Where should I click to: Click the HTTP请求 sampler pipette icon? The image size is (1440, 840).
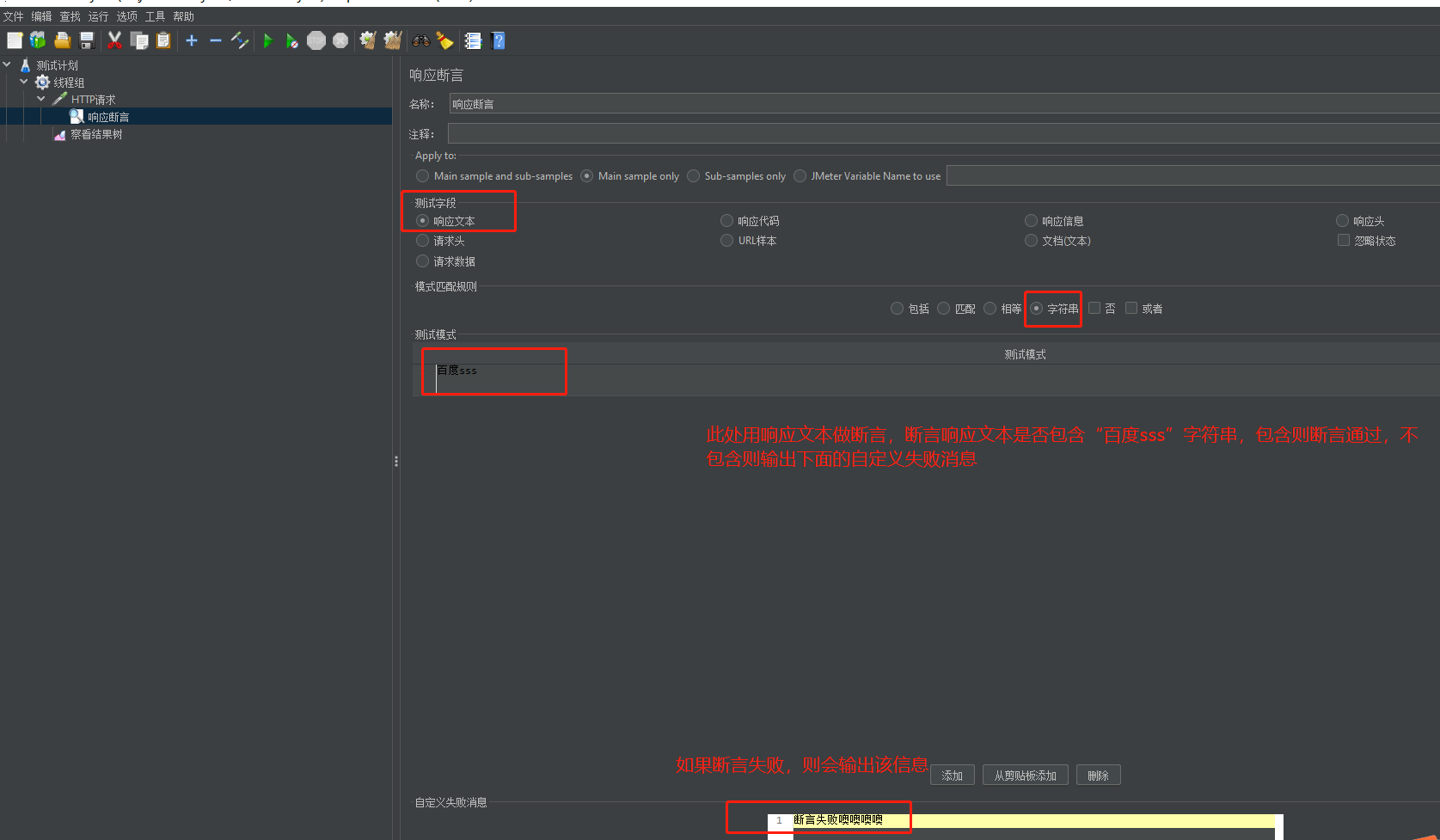[x=59, y=100]
